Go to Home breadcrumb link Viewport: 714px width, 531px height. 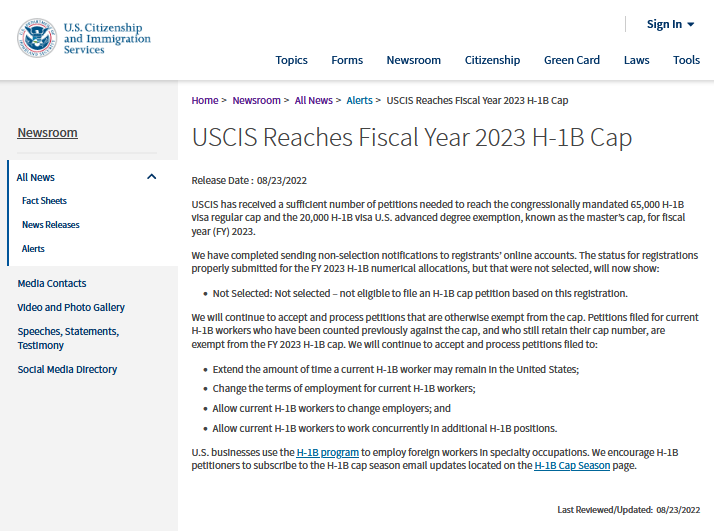tap(205, 101)
